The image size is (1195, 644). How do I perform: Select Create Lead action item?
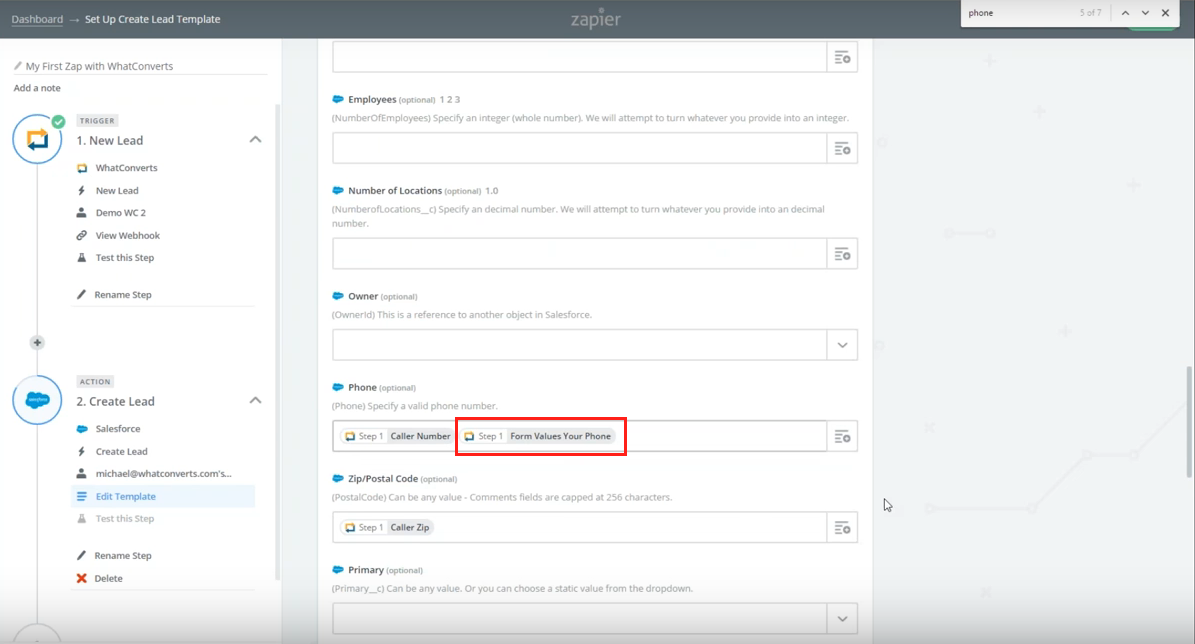pos(121,451)
